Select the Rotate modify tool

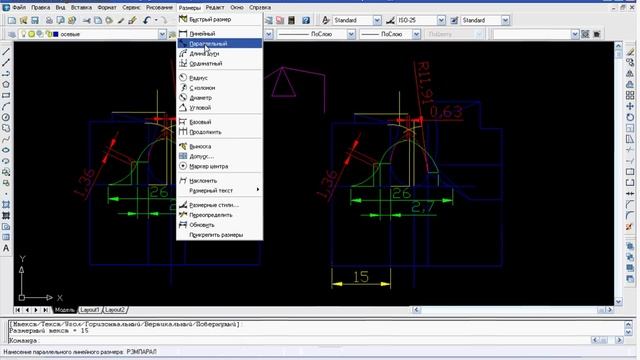tap(630, 117)
